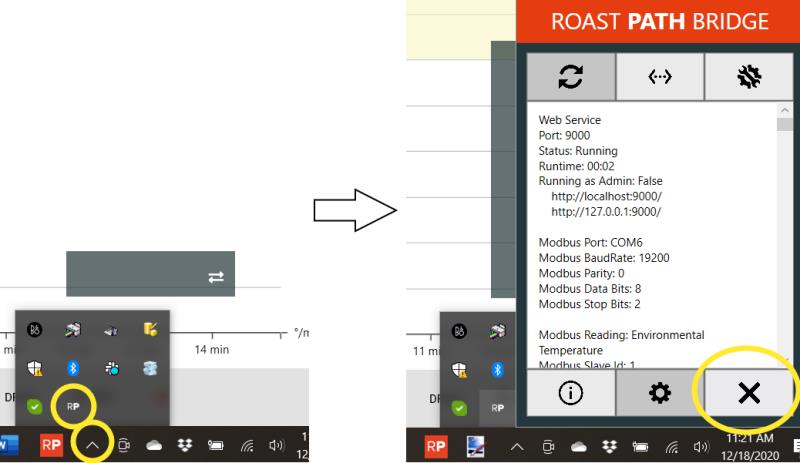Open Meet Now in right screenshot taskbar
This screenshot has width=800, height=463.
pyautogui.click(x=548, y=447)
